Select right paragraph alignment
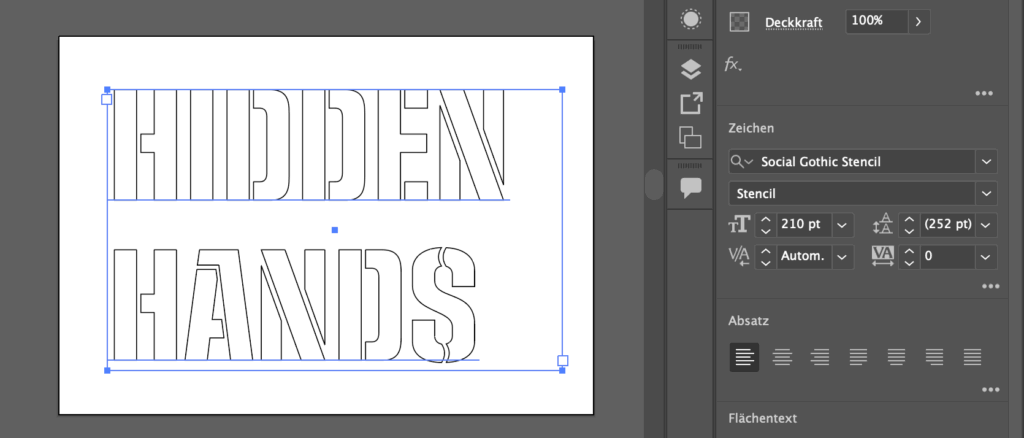This screenshot has width=1024, height=438. click(x=820, y=356)
